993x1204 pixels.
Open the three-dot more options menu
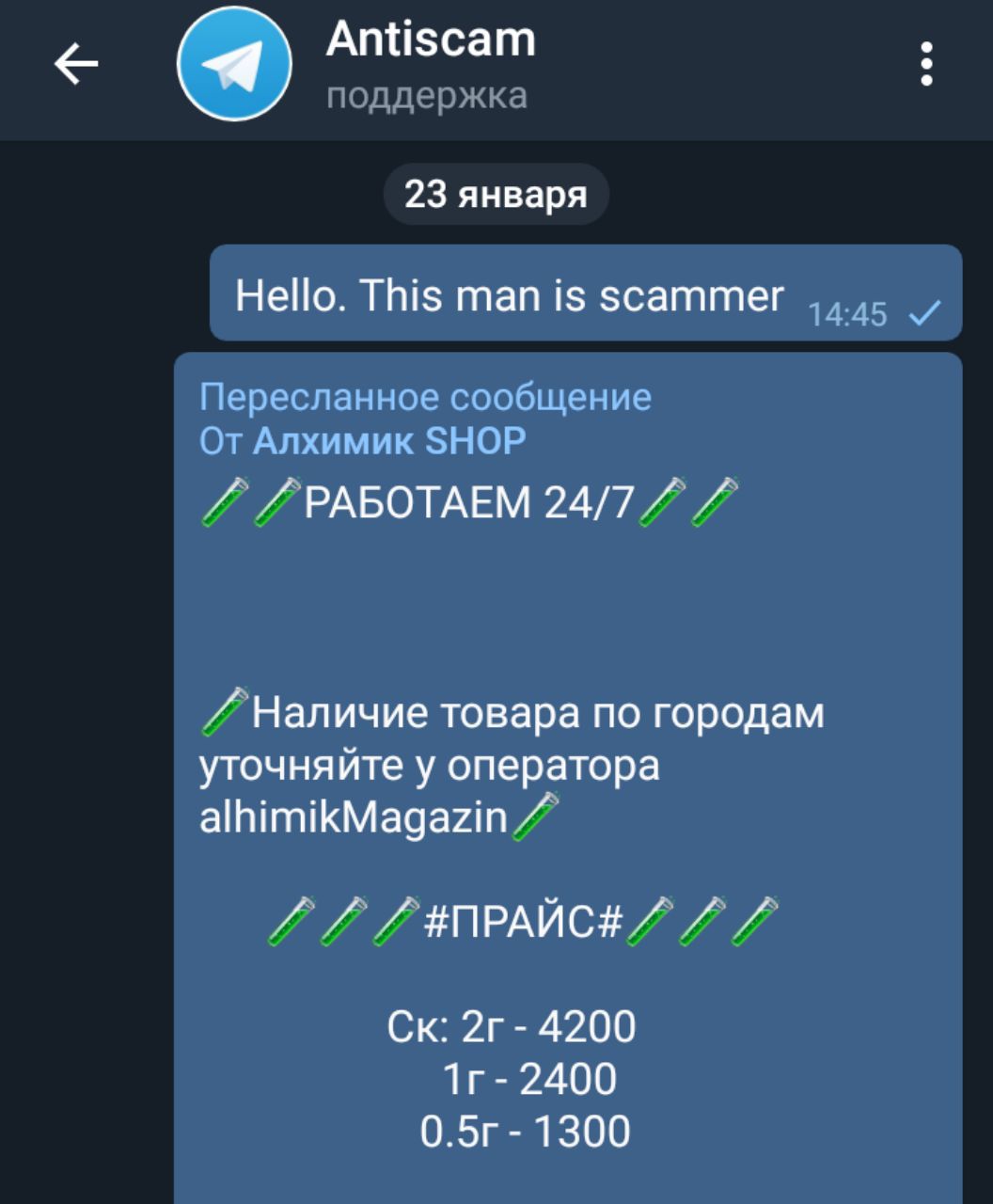pos(927,64)
